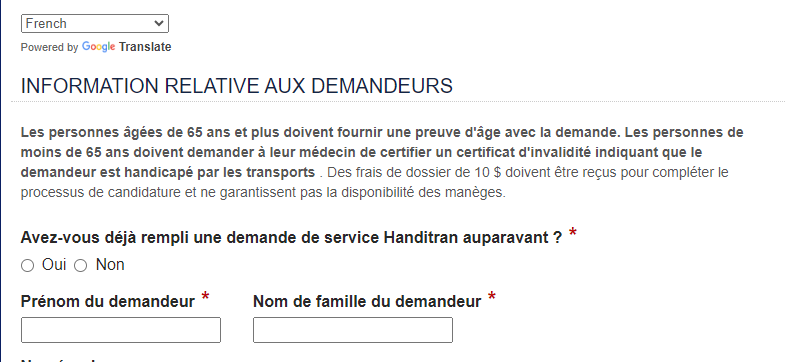Click the 'Non' text label

click(x=110, y=265)
